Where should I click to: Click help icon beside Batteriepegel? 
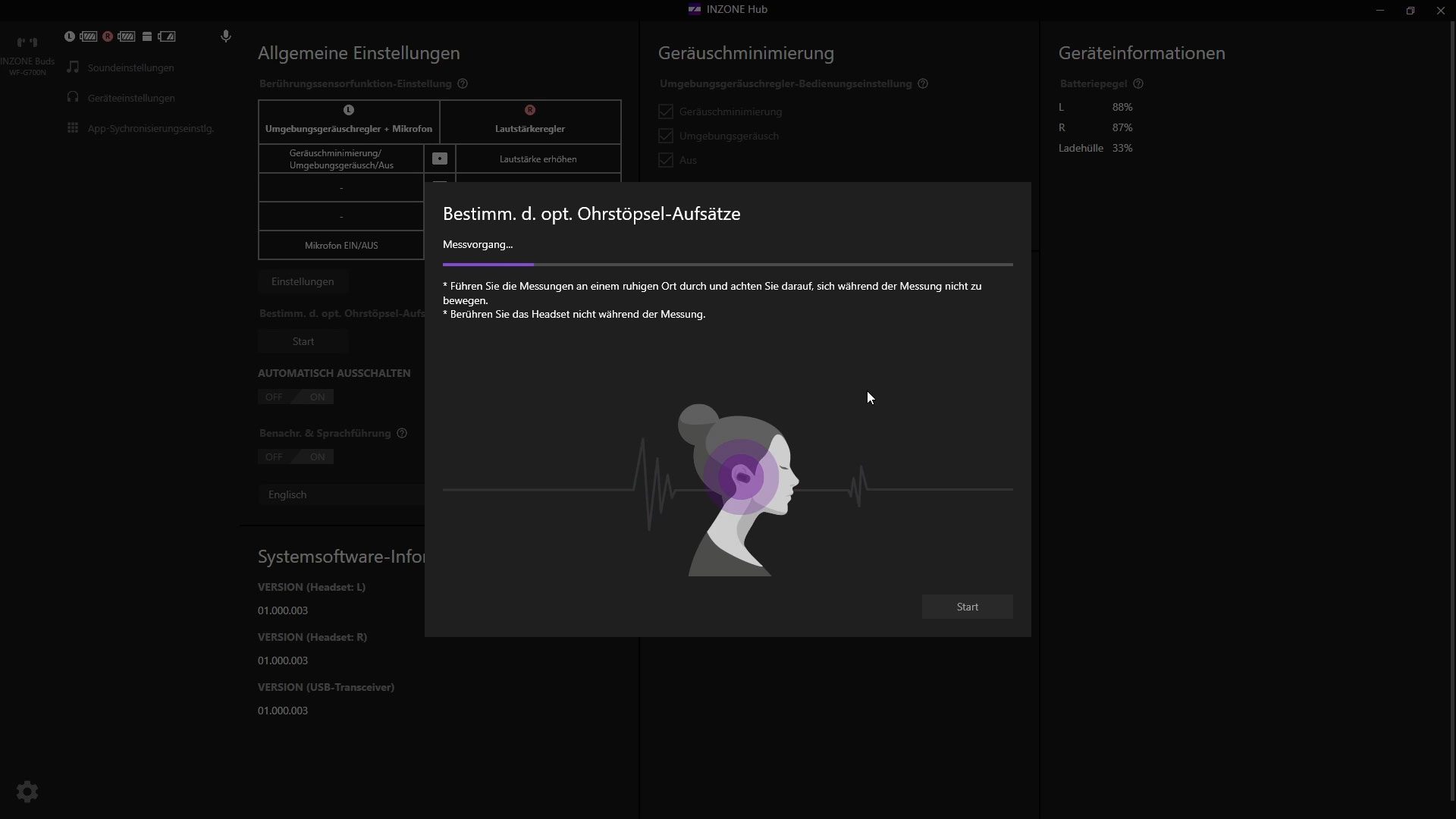1137,83
